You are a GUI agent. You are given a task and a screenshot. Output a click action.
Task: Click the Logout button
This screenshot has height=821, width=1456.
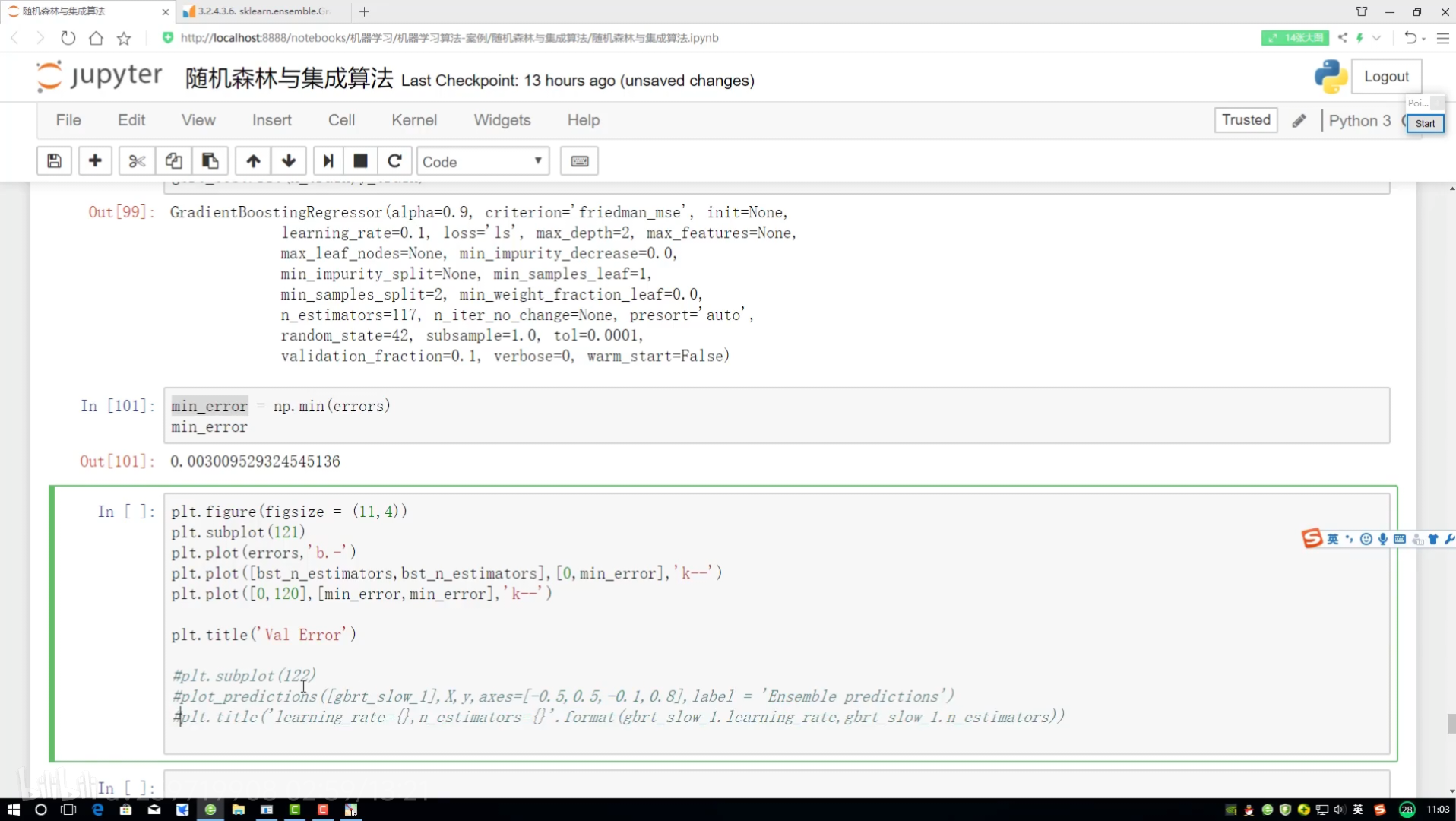tap(1386, 77)
